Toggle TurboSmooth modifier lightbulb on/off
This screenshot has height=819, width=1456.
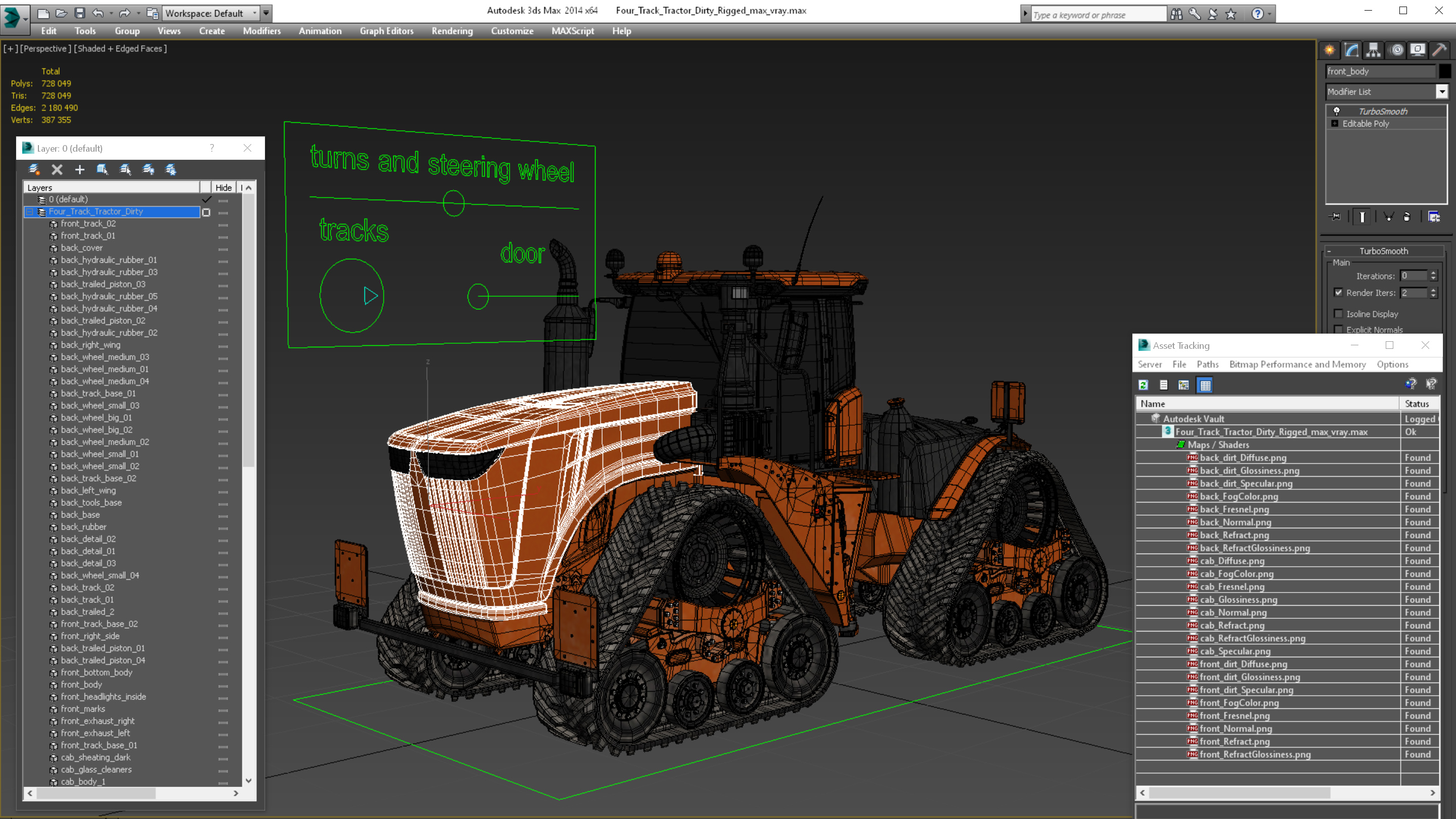coord(1337,111)
